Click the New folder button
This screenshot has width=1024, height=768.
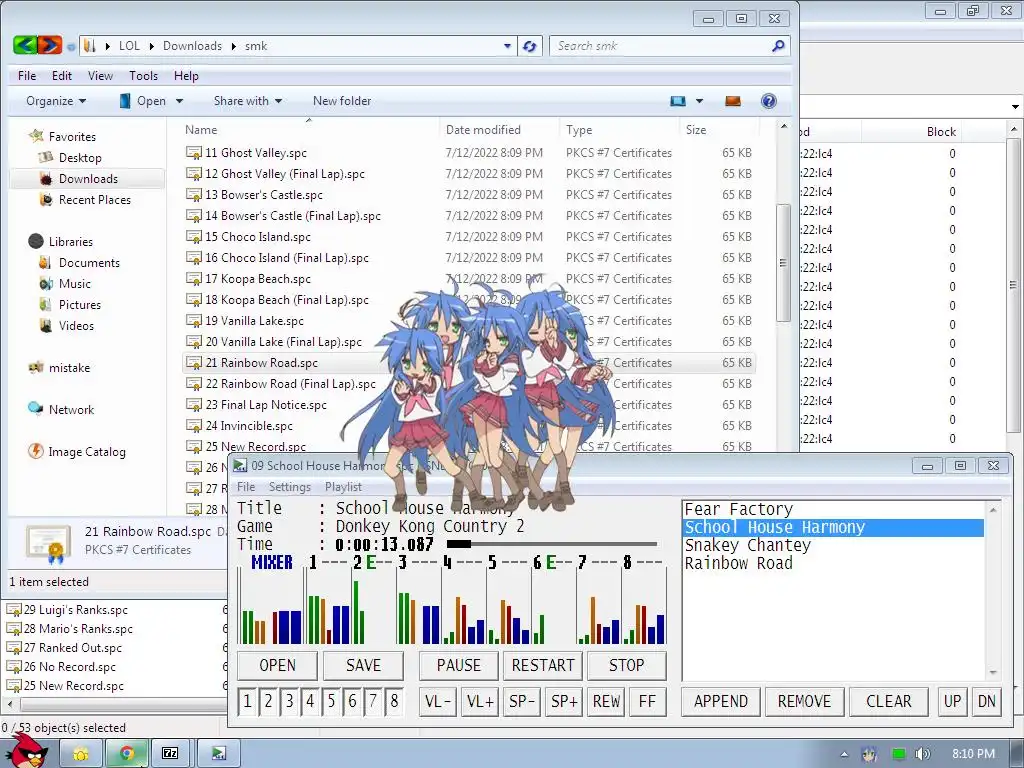(x=342, y=101)
